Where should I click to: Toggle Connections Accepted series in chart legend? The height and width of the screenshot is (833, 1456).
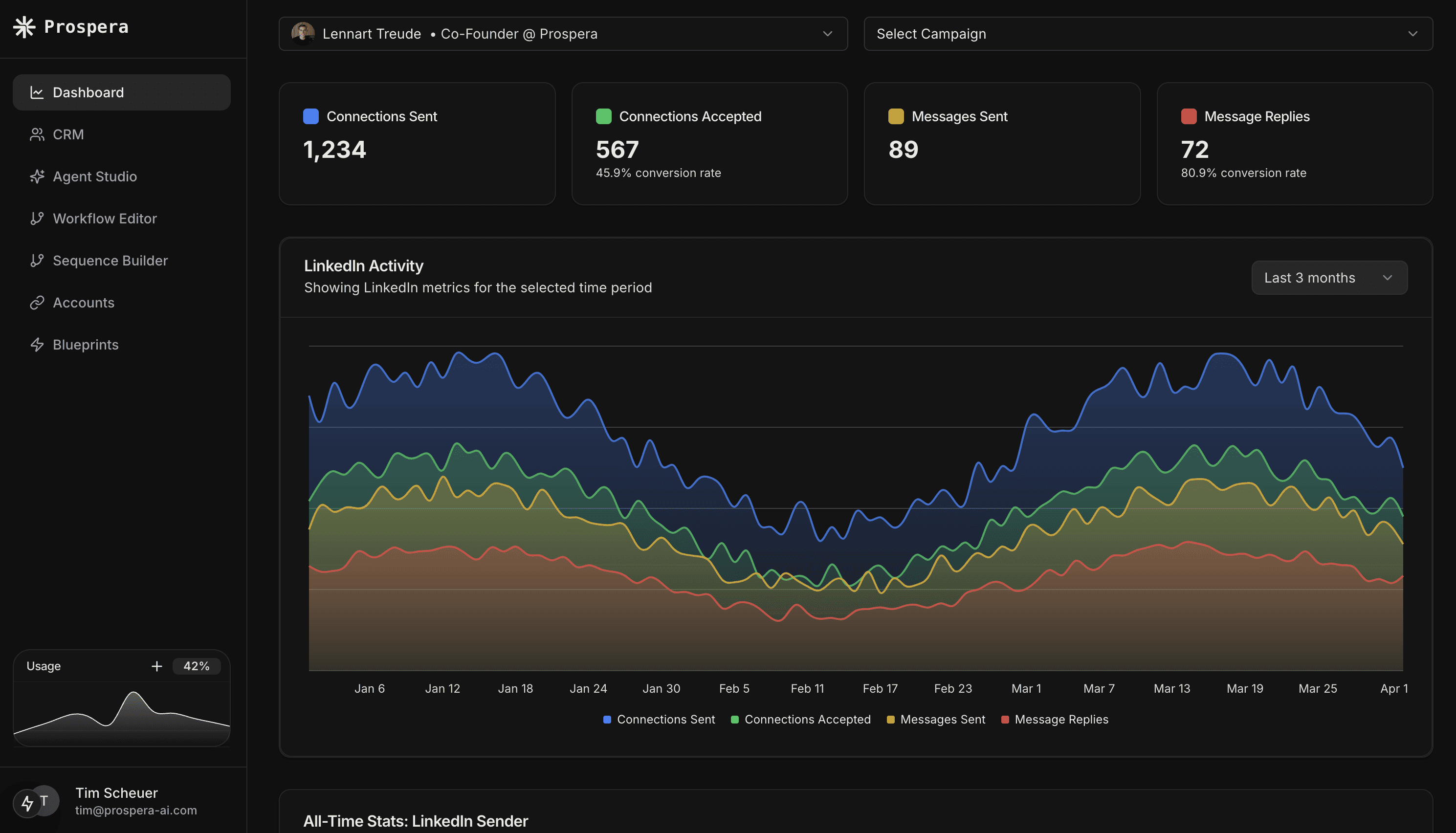801,719
